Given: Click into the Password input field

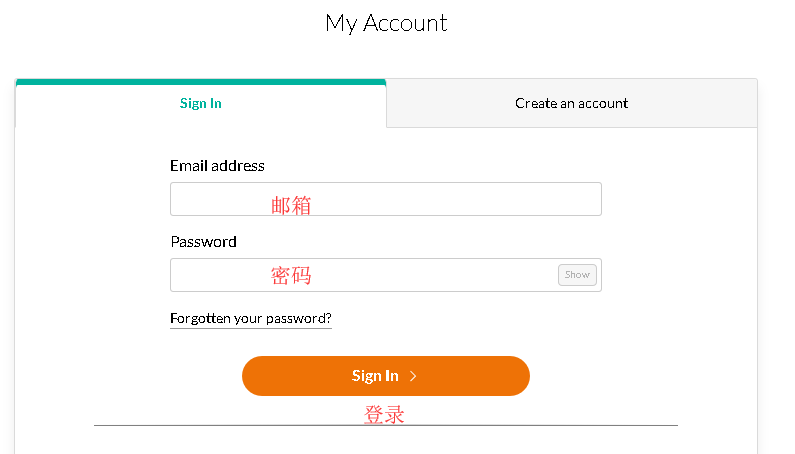Looking at the screenshot, I should tap(360, 275).
